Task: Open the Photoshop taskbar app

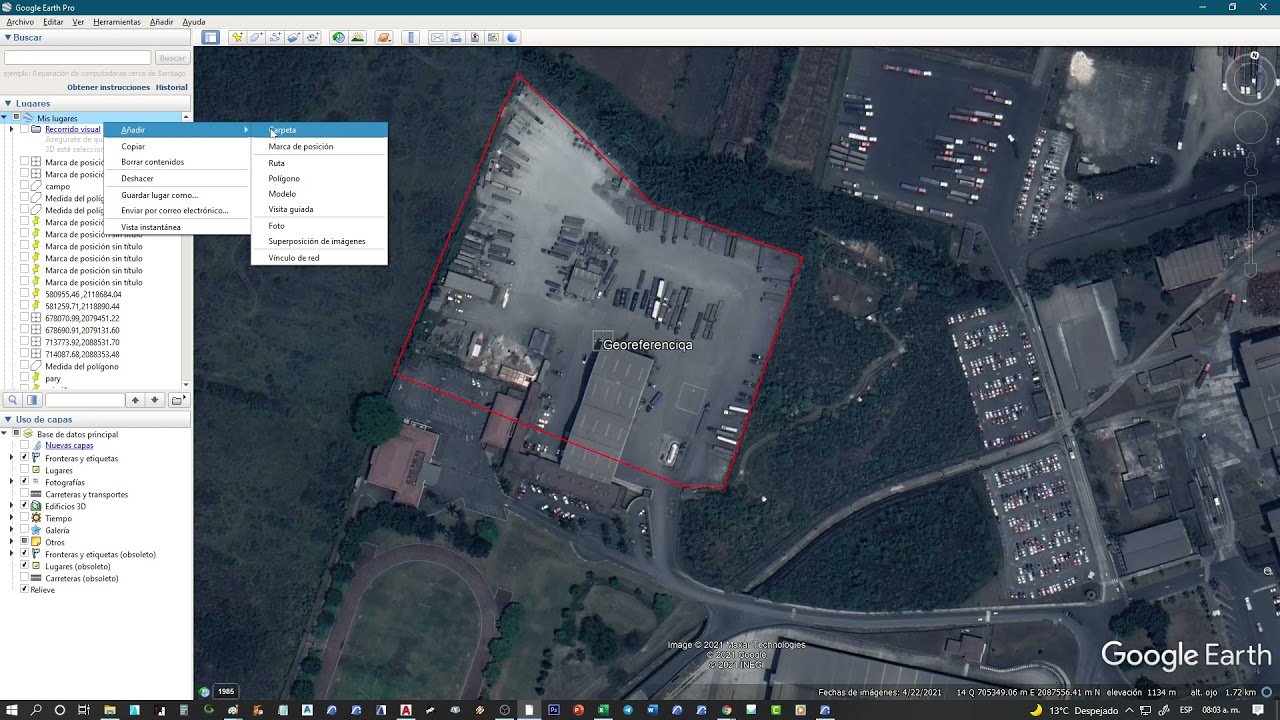Action: [x=553, y=710]
